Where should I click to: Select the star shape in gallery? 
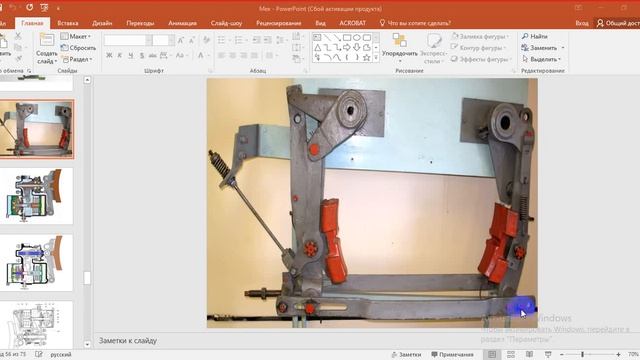click(x=367, y=58)
